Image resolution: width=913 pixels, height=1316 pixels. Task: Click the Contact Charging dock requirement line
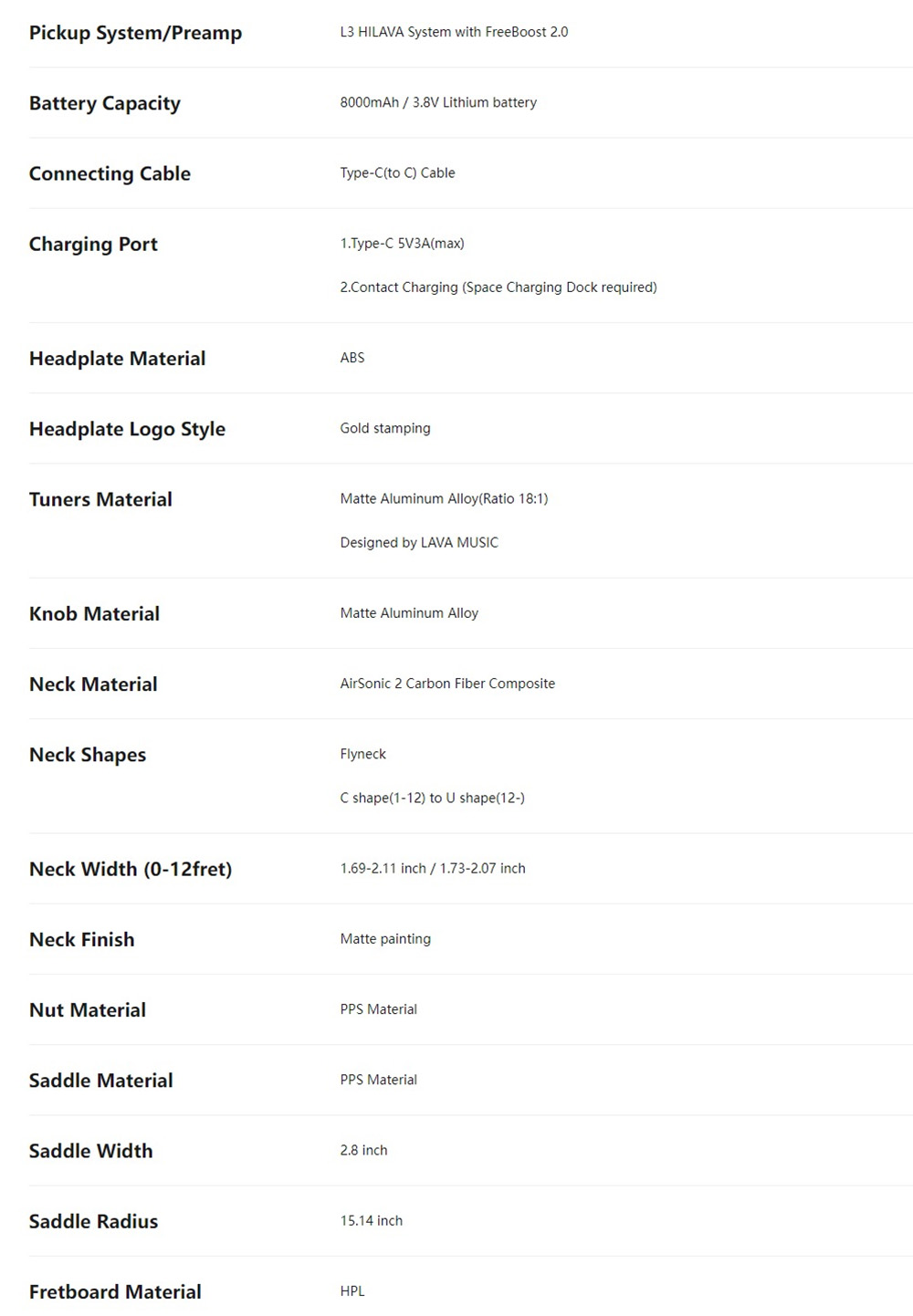click(498, 287)
